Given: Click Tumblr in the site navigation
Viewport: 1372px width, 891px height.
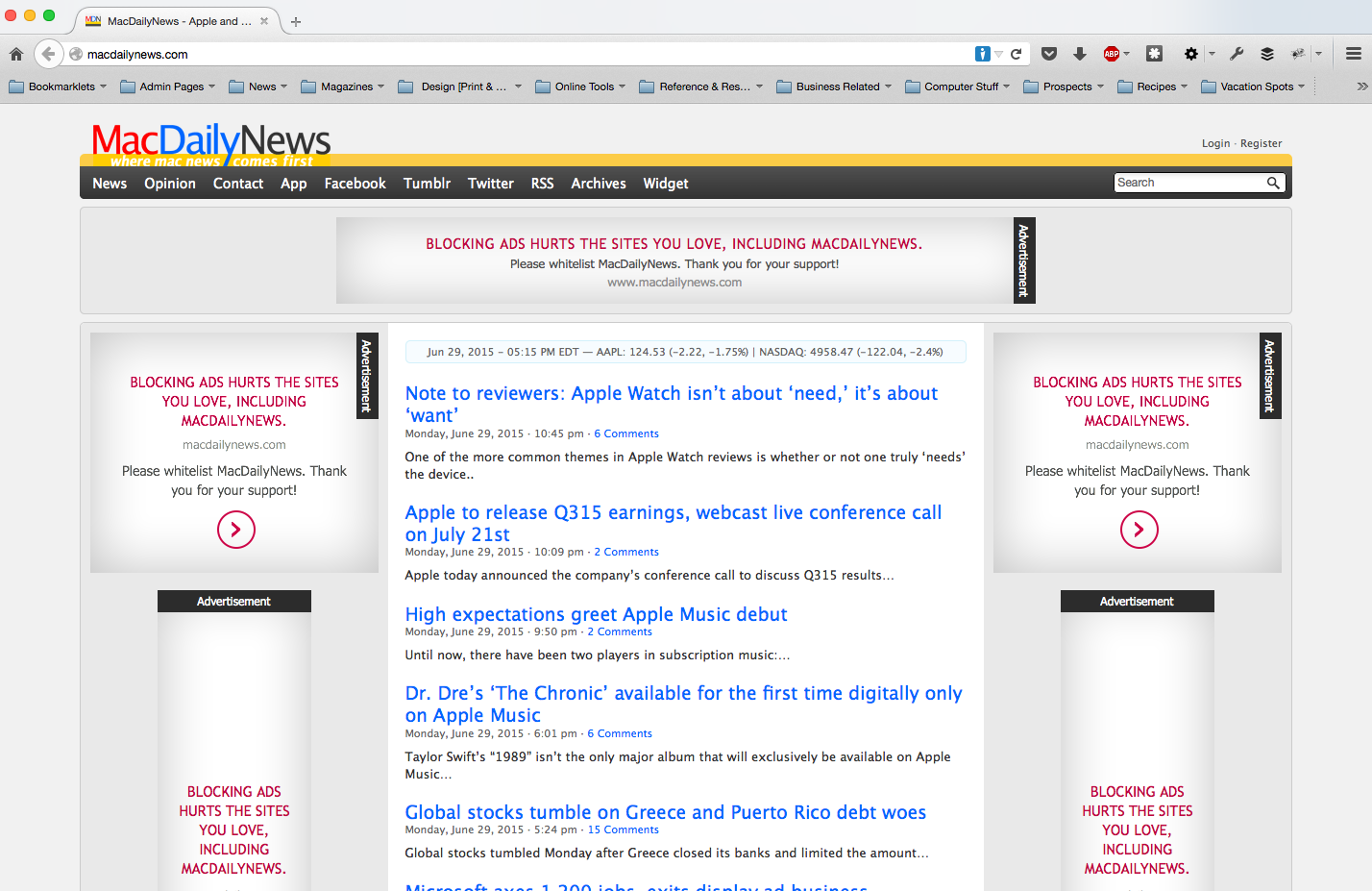Looking at the screenshot, I should [x=427, y=184].
